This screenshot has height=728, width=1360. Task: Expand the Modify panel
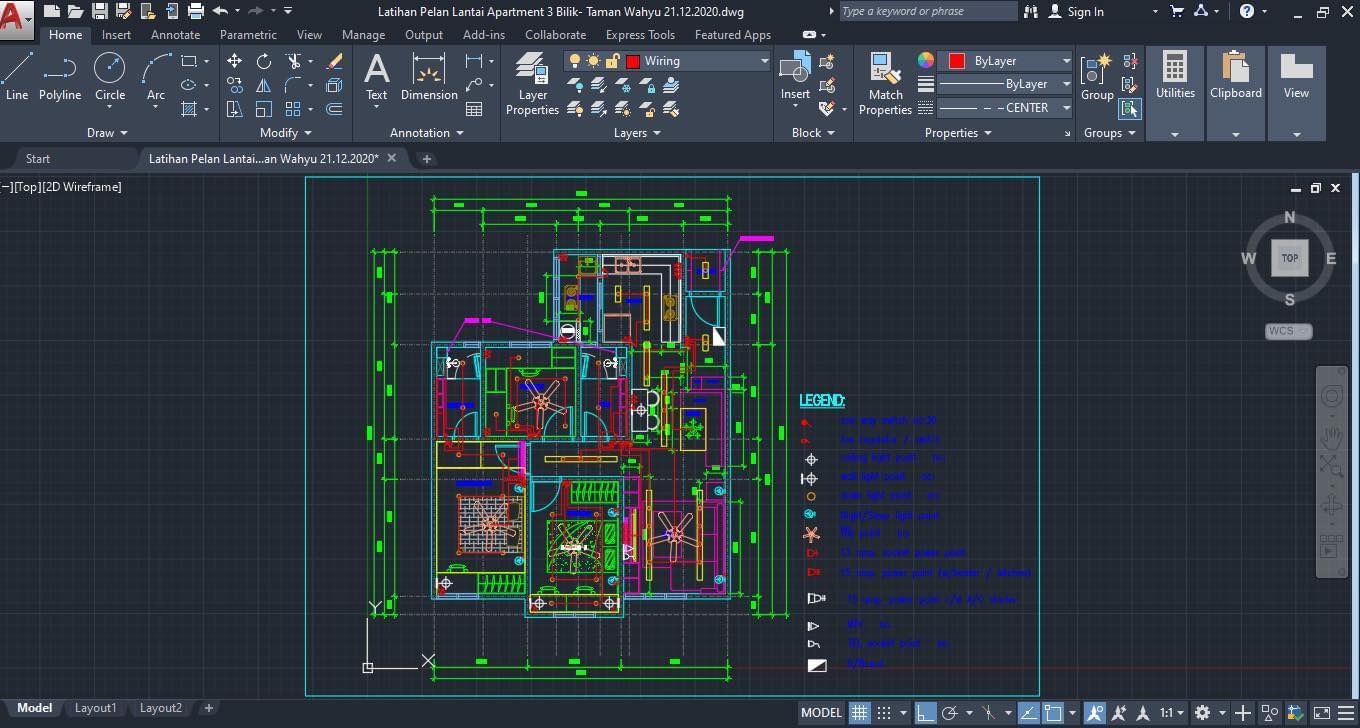[287, 133]
